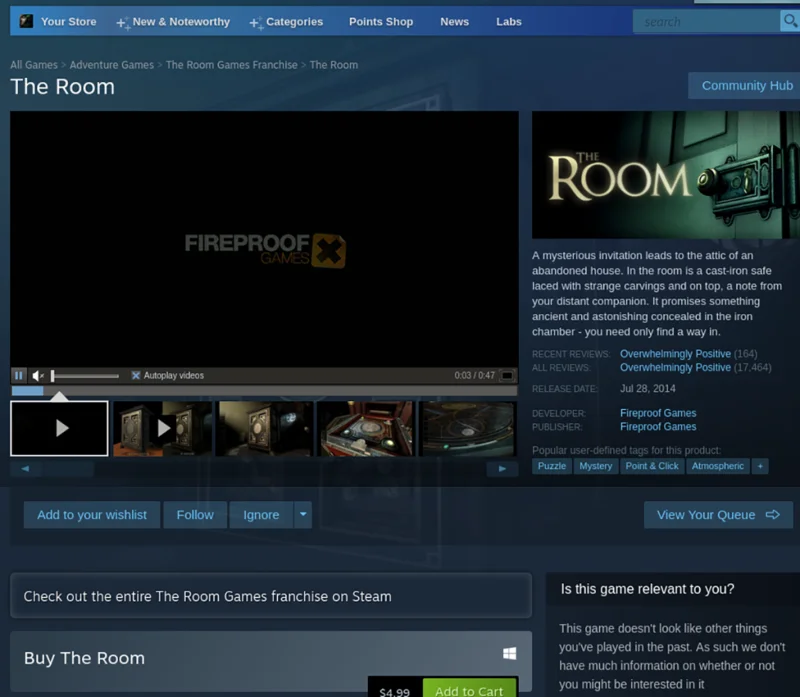Unmute the video with the speaker icon

point(38,376)
